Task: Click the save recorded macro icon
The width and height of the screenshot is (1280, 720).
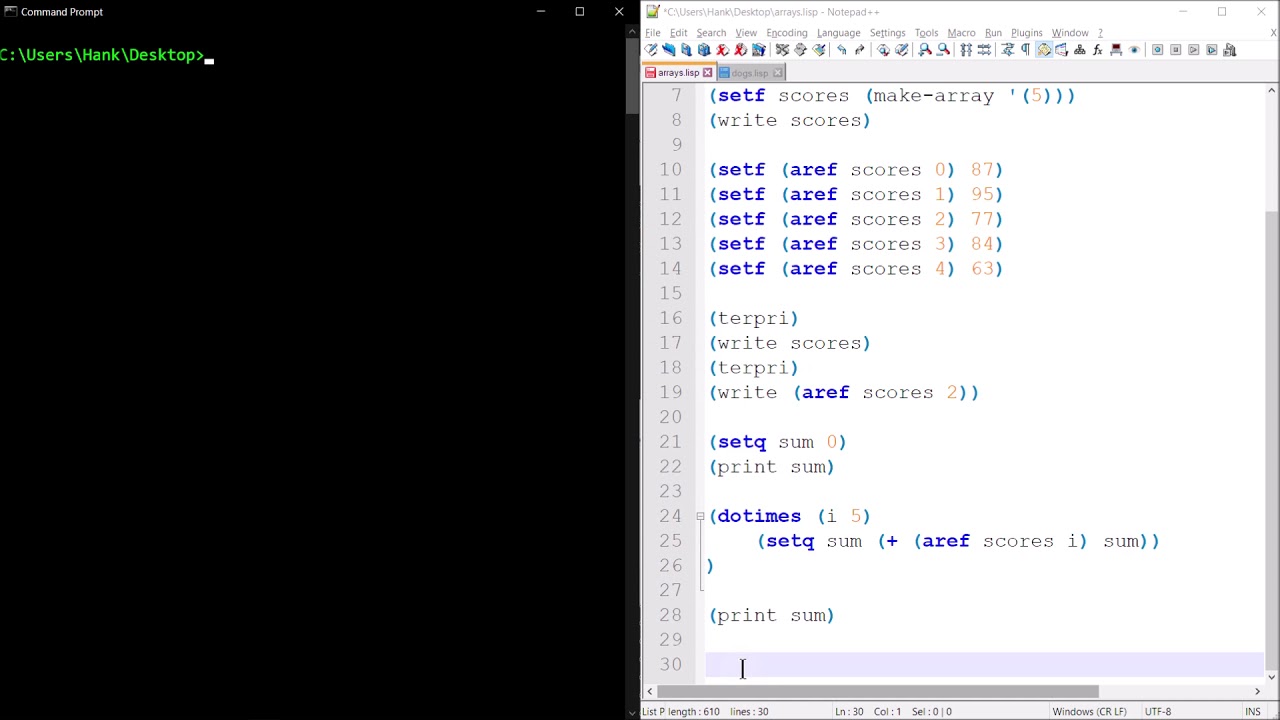Action: (x=1229, y=50)
